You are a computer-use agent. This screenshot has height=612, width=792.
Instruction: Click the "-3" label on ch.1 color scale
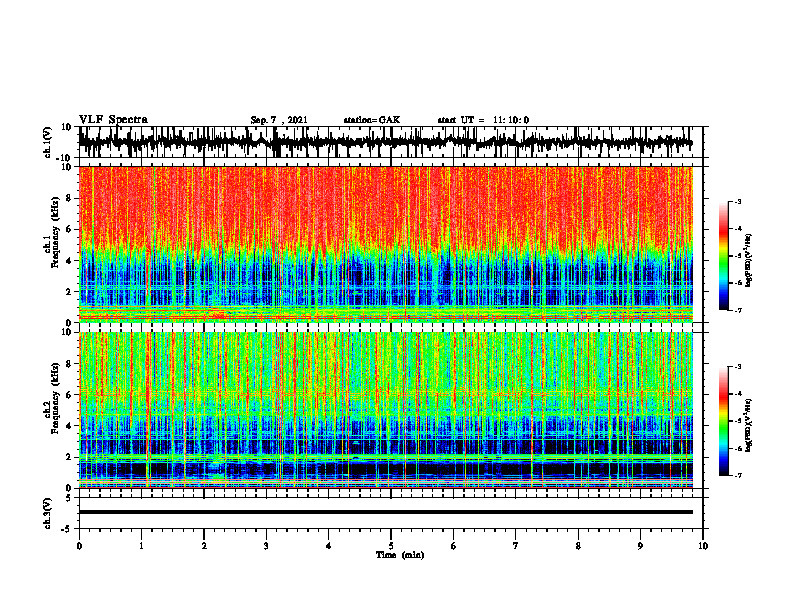click(x=737, y=201)
